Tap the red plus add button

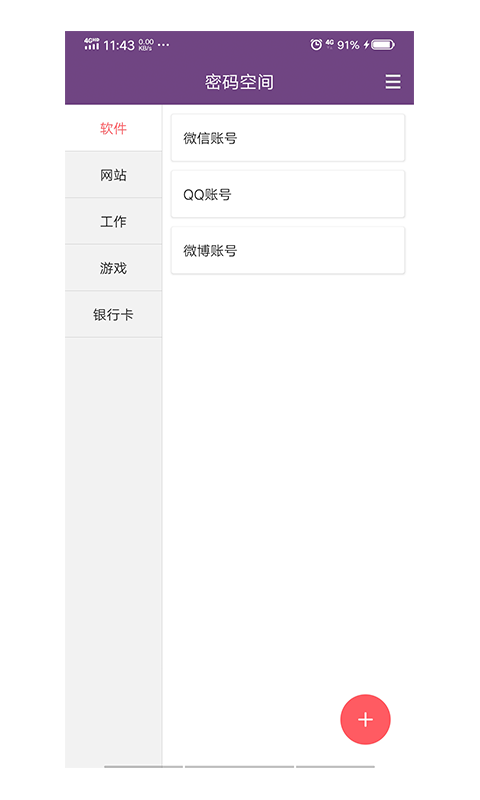(365, 719)
